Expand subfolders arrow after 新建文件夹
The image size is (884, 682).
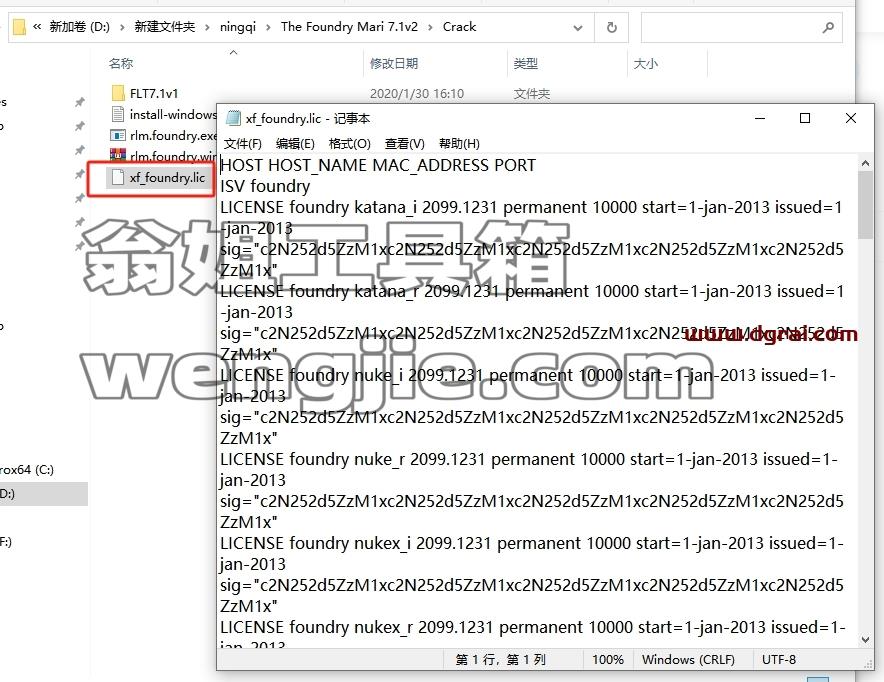coord(207,27)
